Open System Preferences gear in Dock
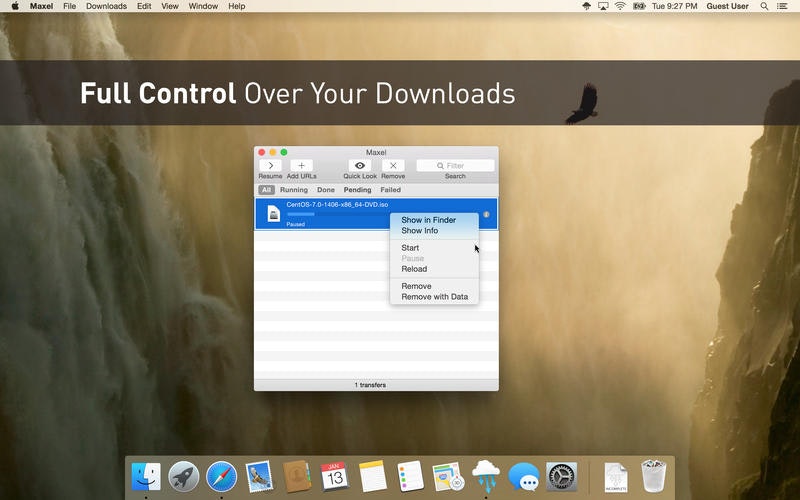 [561, 477]
